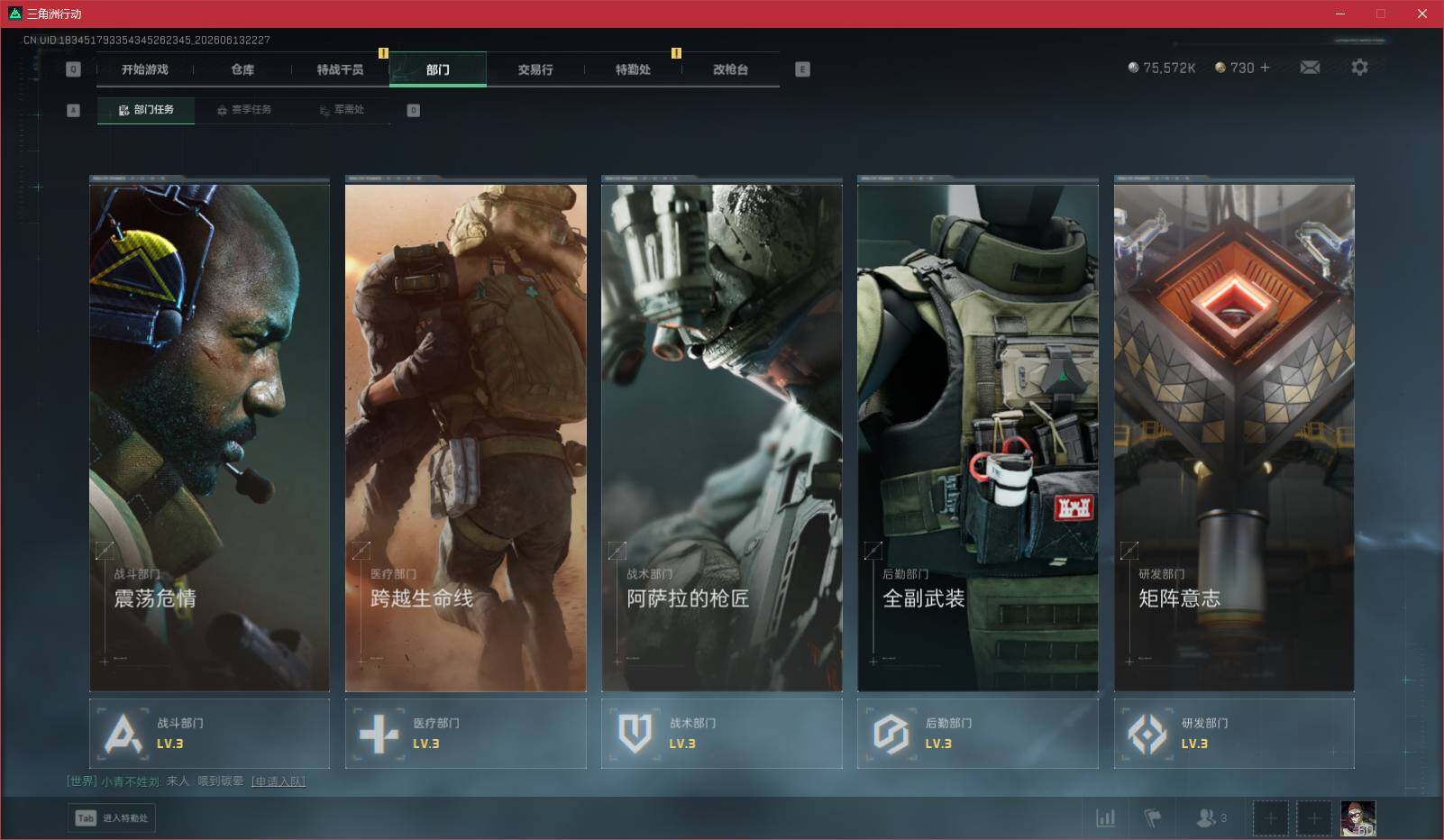This screenshot has height=840, width=1444.
Task: Click the second empty squad slot plus
Action: click(1313, 818)
